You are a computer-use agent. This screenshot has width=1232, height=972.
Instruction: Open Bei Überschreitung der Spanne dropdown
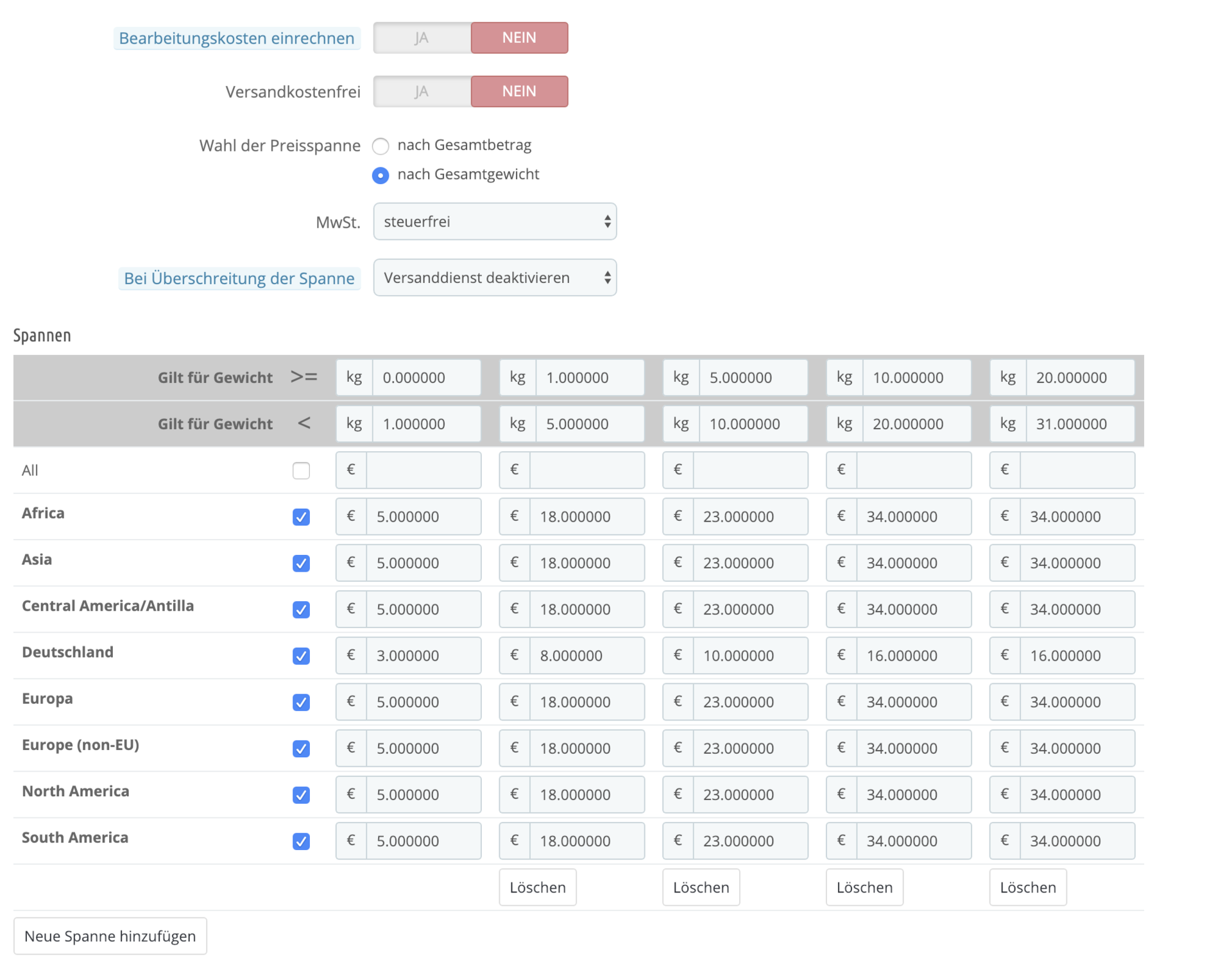pos(494,278)
